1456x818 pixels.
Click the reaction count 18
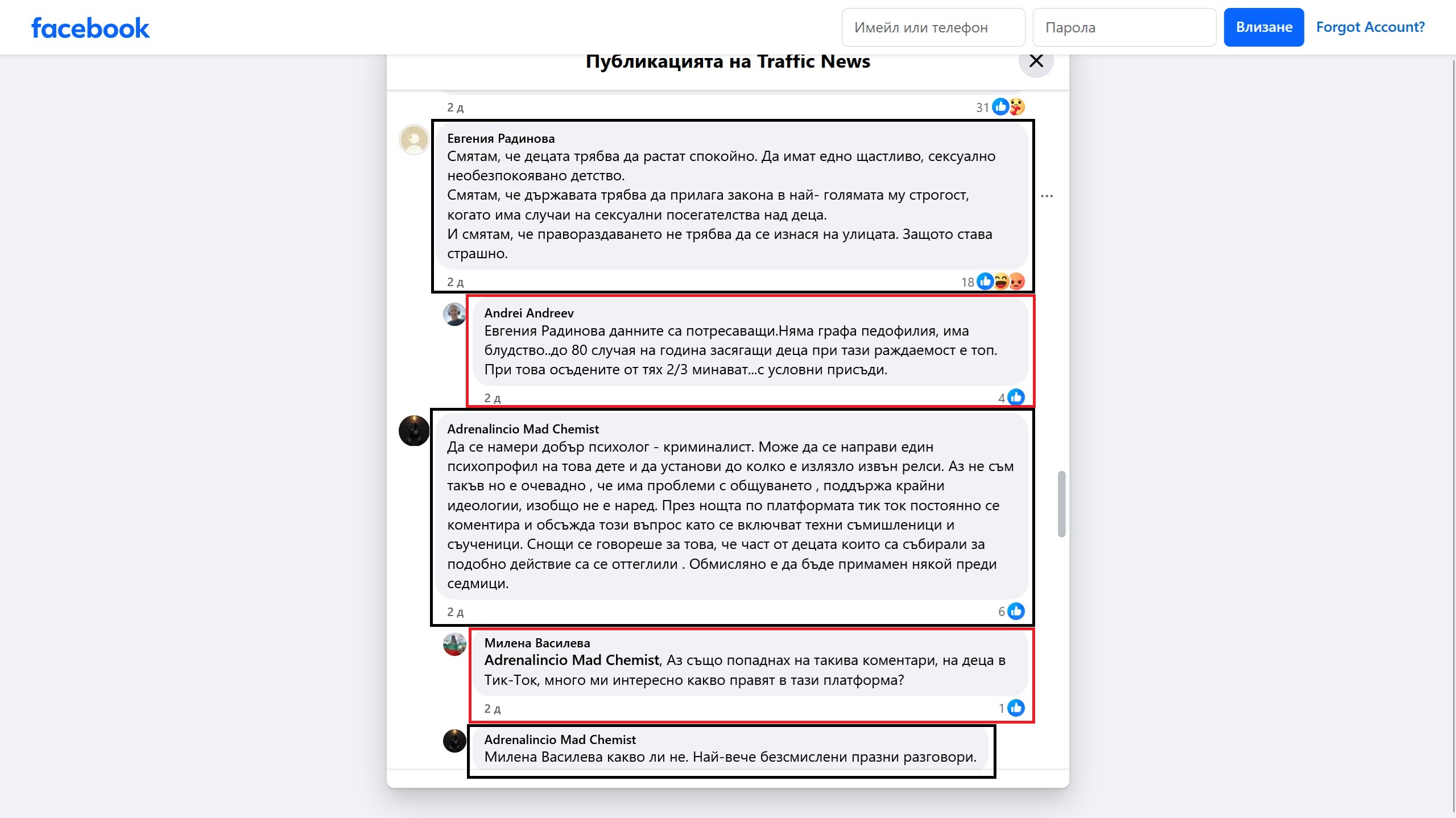coord(967,282)
